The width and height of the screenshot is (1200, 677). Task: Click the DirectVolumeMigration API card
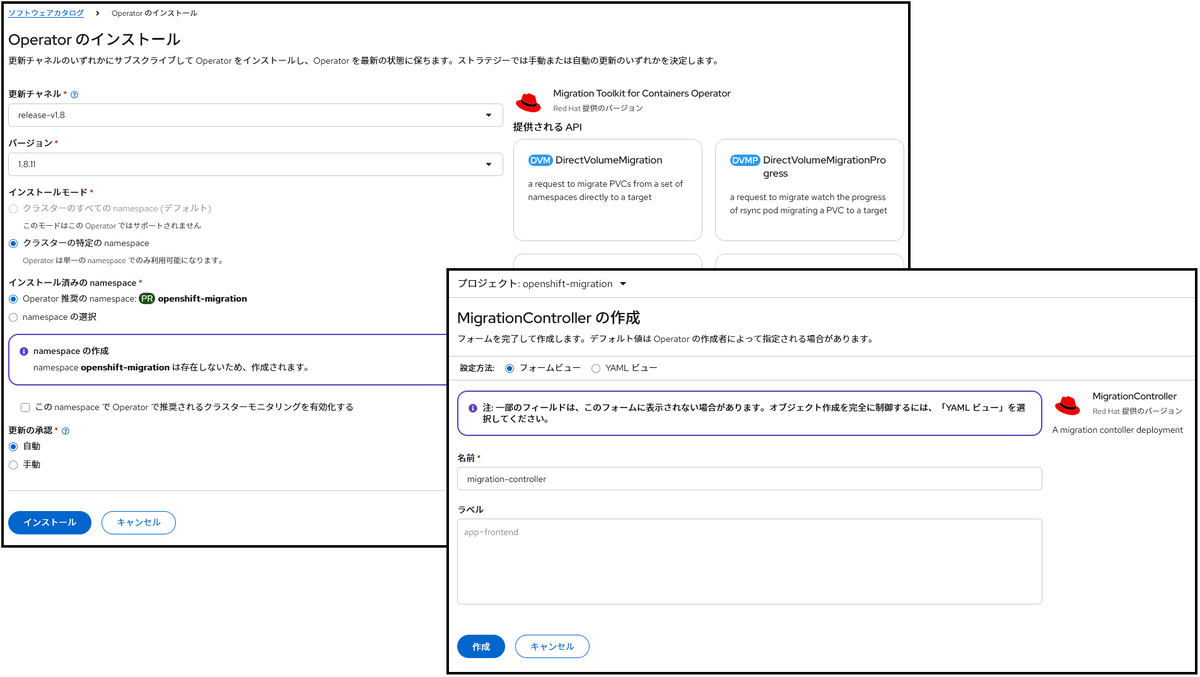608,190
